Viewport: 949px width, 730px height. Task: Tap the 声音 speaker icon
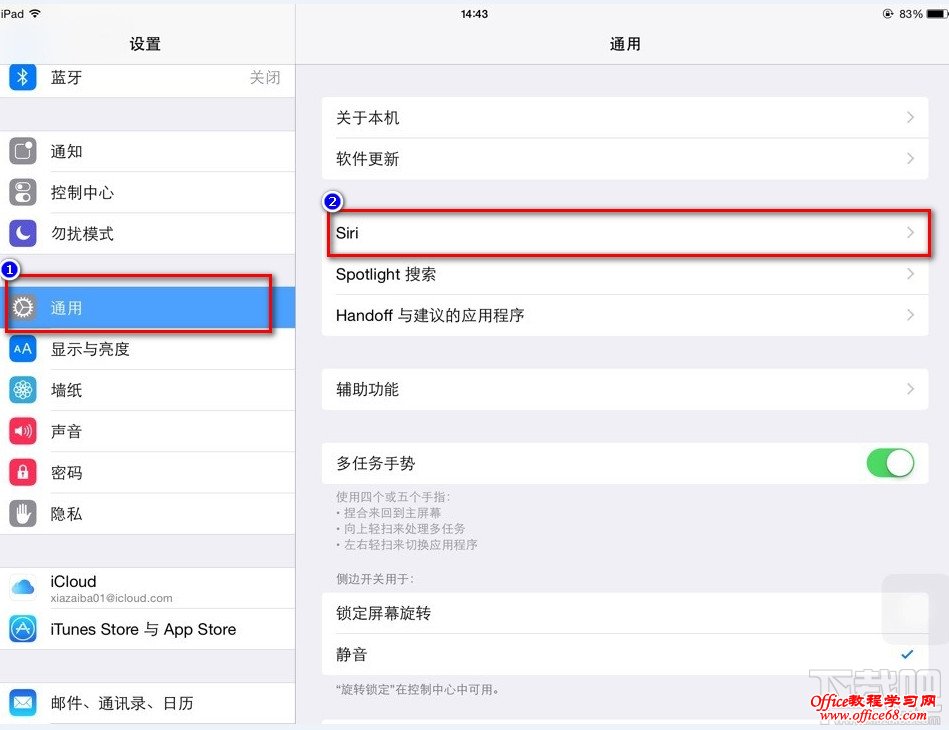(22, 431)
